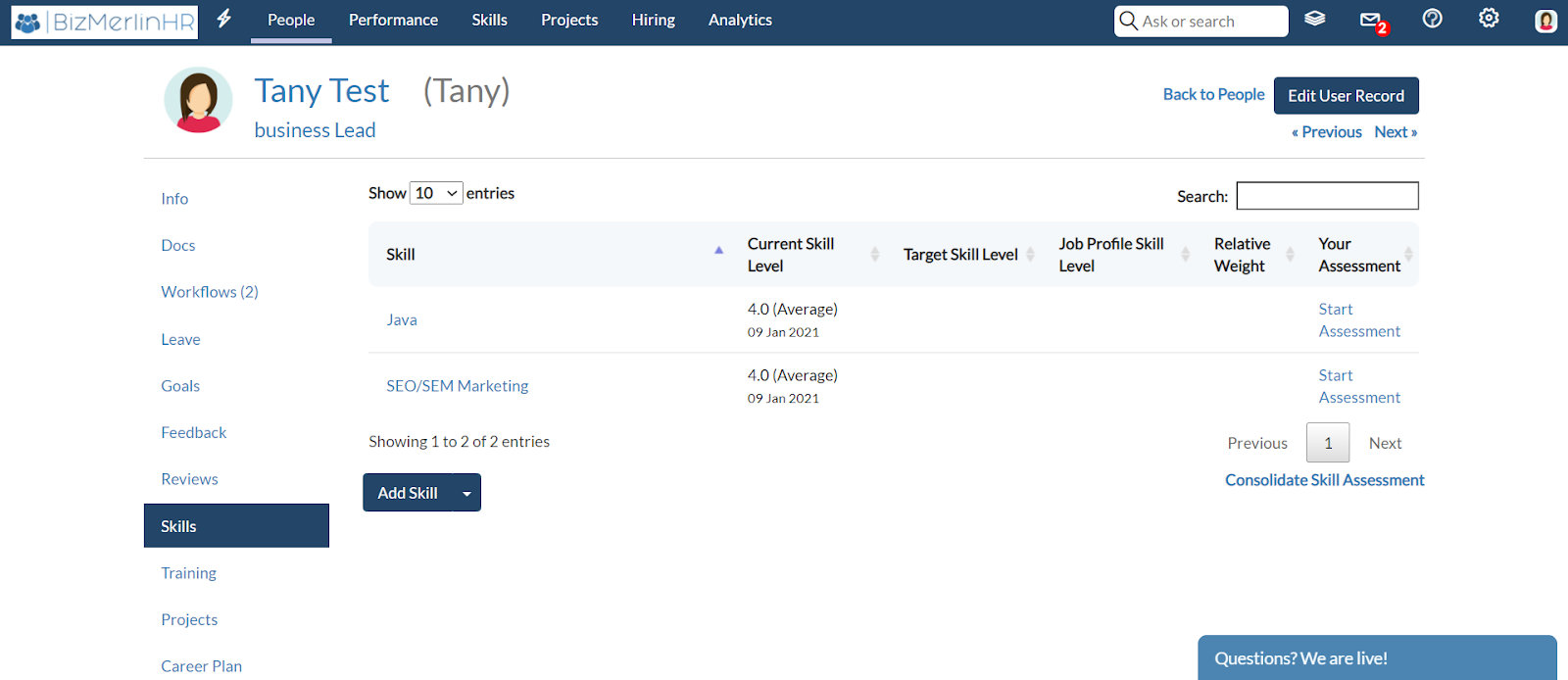Click the Back to People link
This screenshot has height=680, width=1568.
point(1213,94)
